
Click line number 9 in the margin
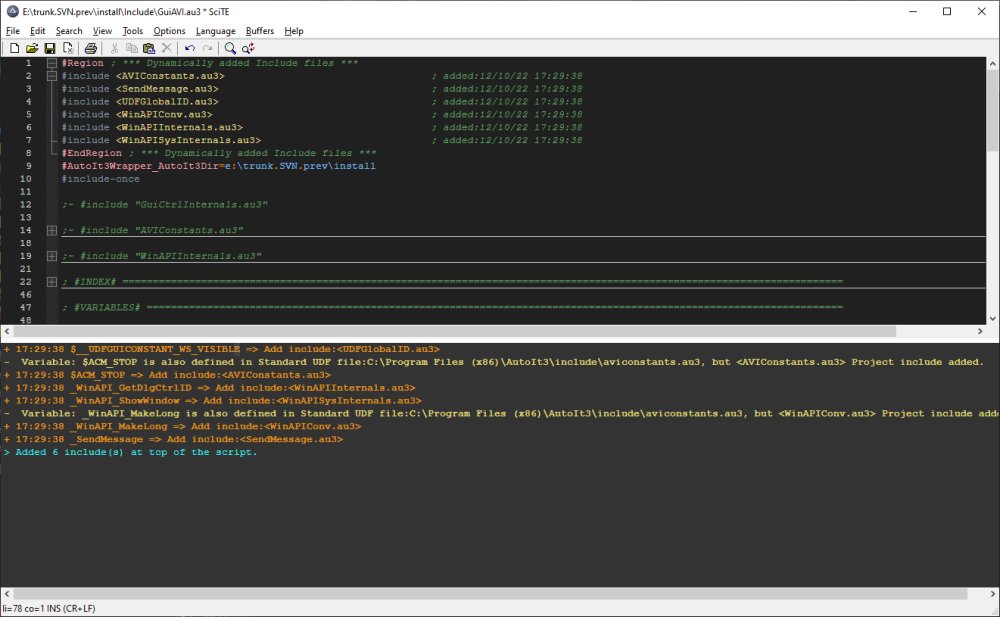pos(28,166)
